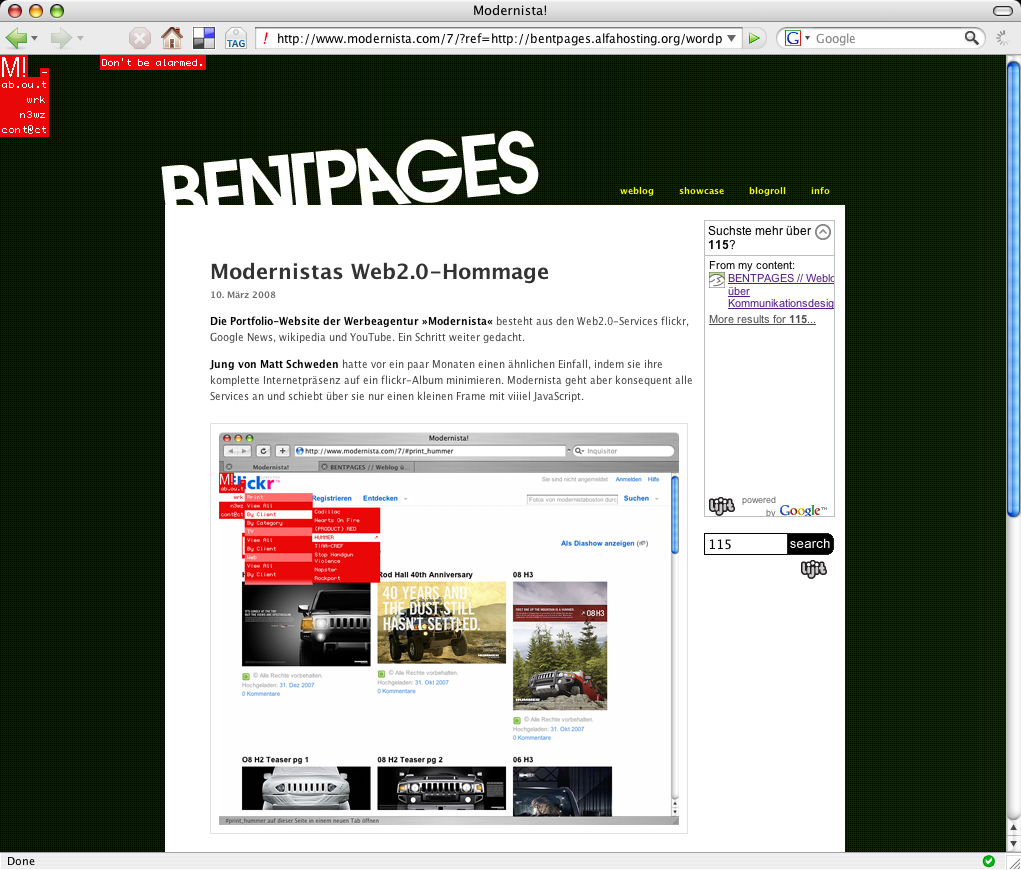Click the result favicon beside BENTPAGES link
The height and width of the screenshot is (870, 1021).
tap(717, 280)
